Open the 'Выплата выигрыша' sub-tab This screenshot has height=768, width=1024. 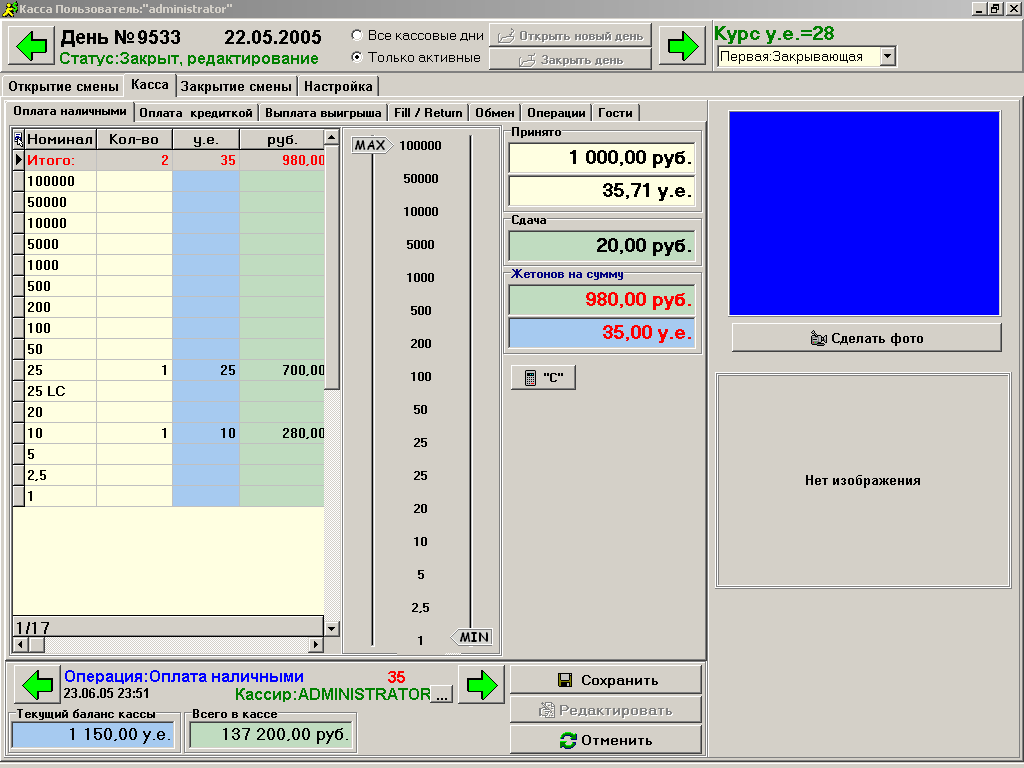[323, 113]
